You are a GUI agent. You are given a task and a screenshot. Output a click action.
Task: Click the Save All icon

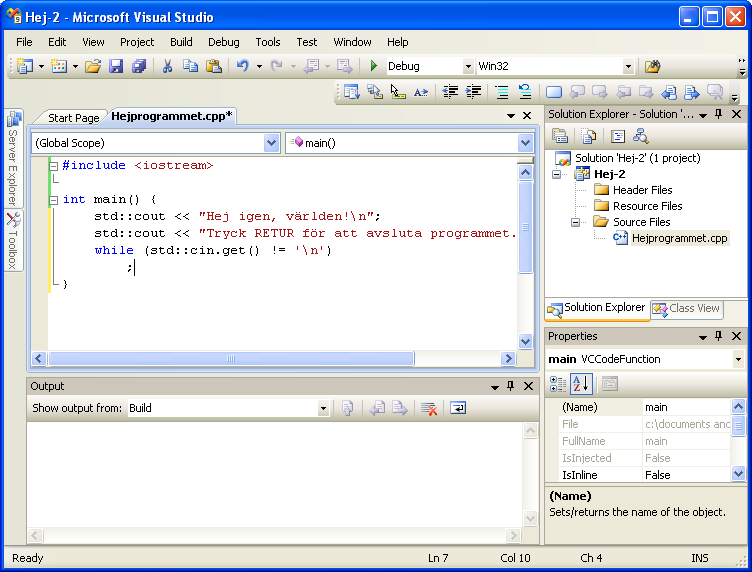coord(139,66)
